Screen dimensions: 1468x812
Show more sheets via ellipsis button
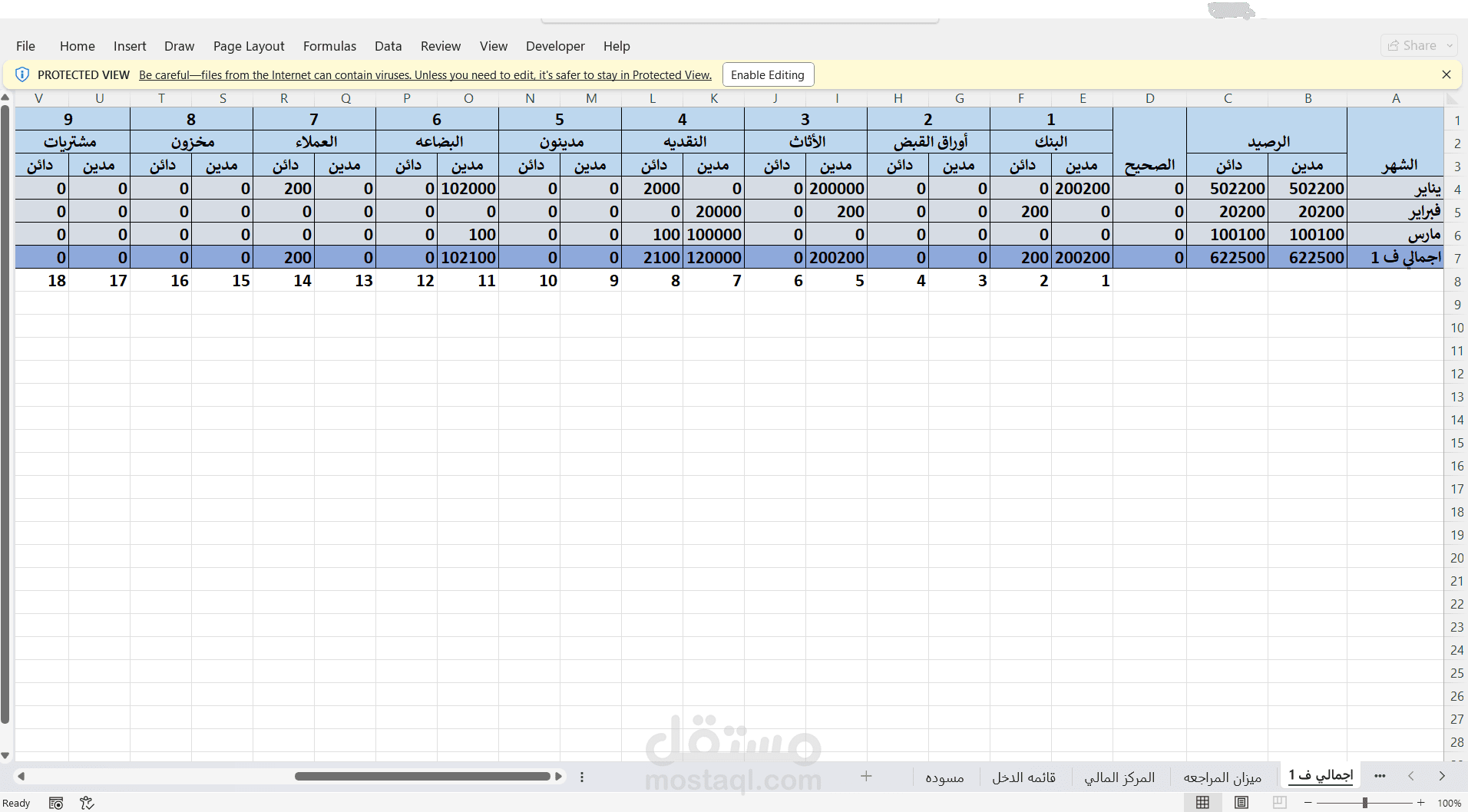(1380, 776)
